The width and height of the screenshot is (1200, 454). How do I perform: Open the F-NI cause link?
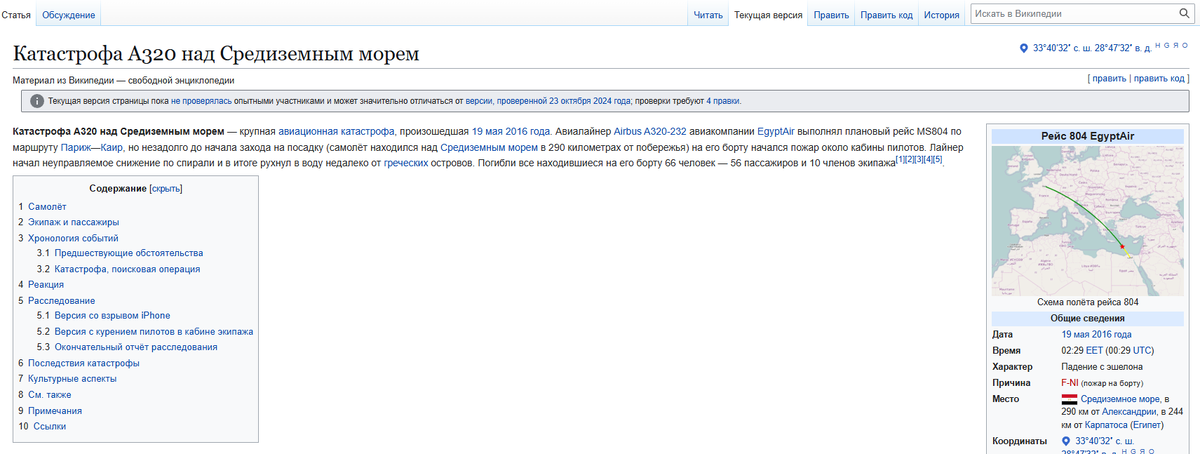pos(1071,383)
